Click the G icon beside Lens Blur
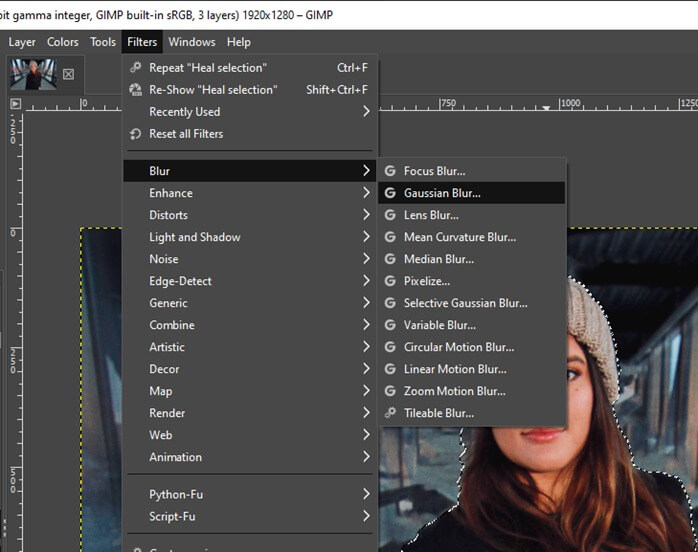The image size is (698, 552). click(x=390, y=215)
